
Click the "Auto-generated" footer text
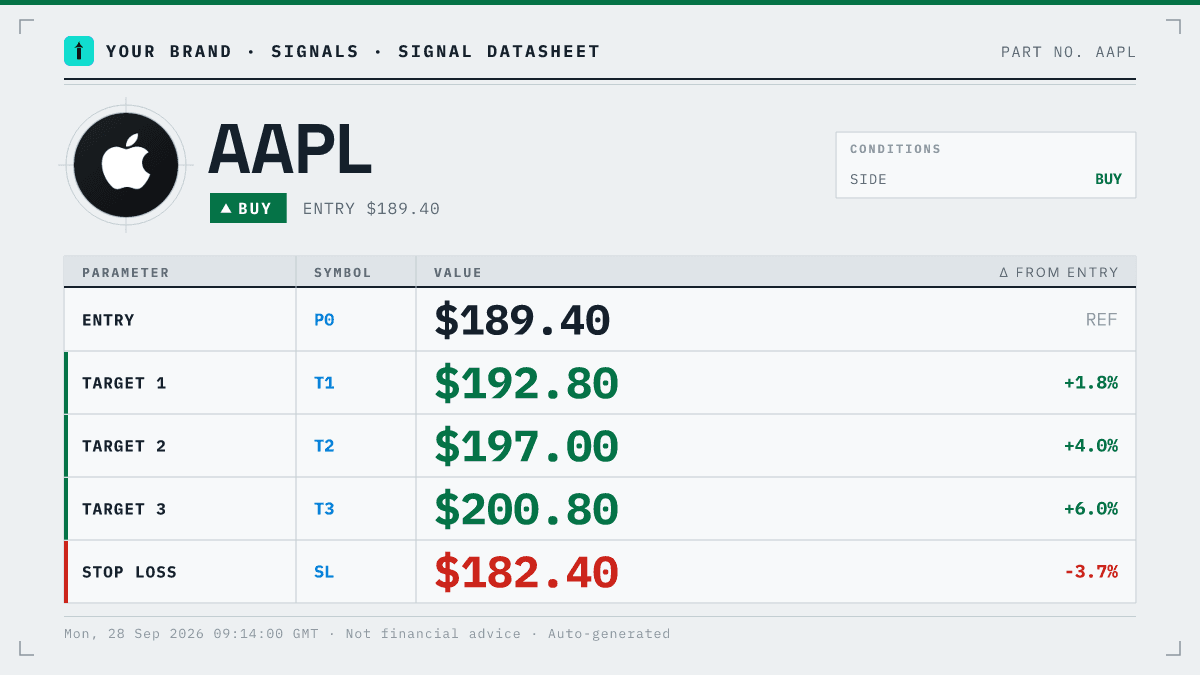[x=609, y=634]
